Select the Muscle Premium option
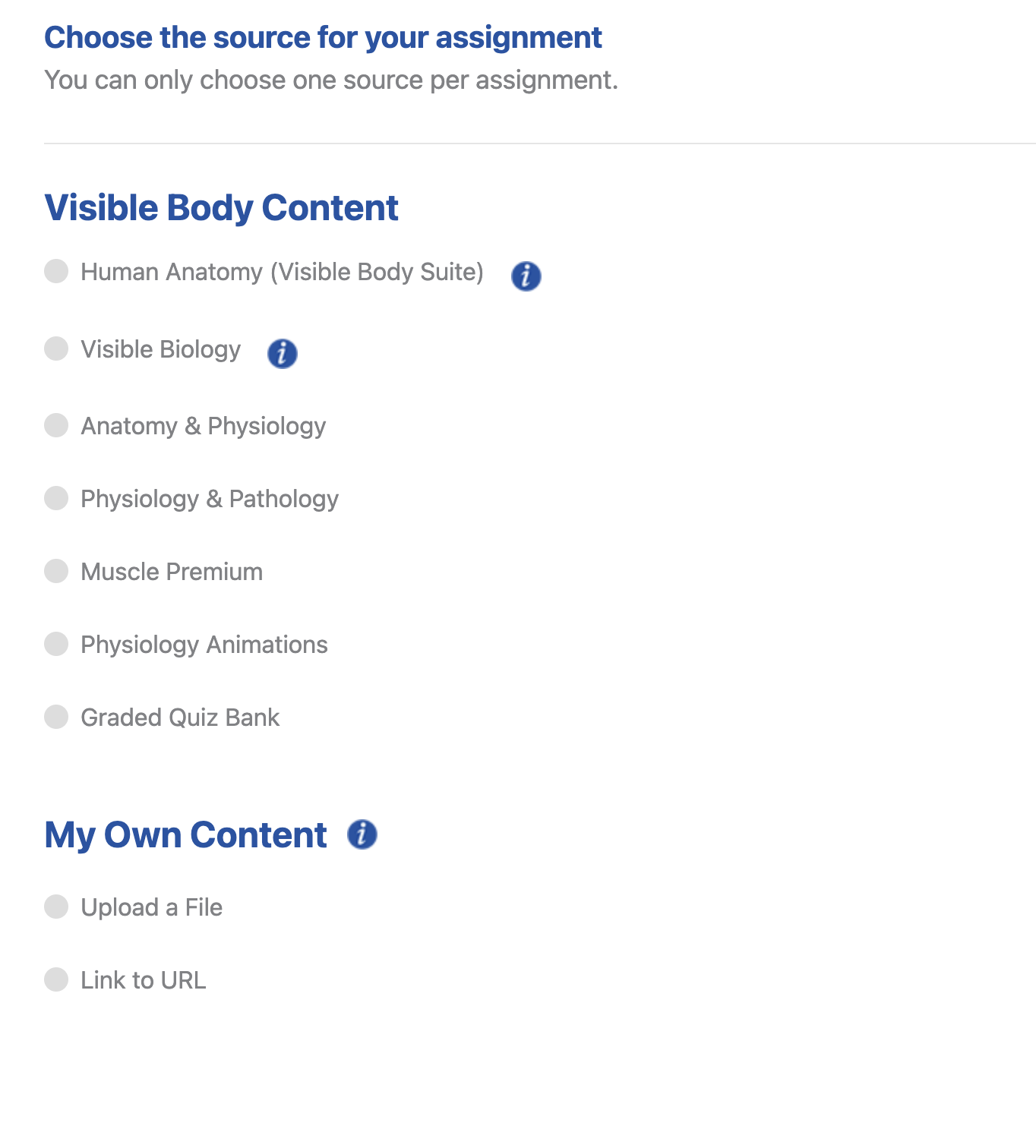This screenshot has width=1036, height=1148. click(x=56, y=572)
